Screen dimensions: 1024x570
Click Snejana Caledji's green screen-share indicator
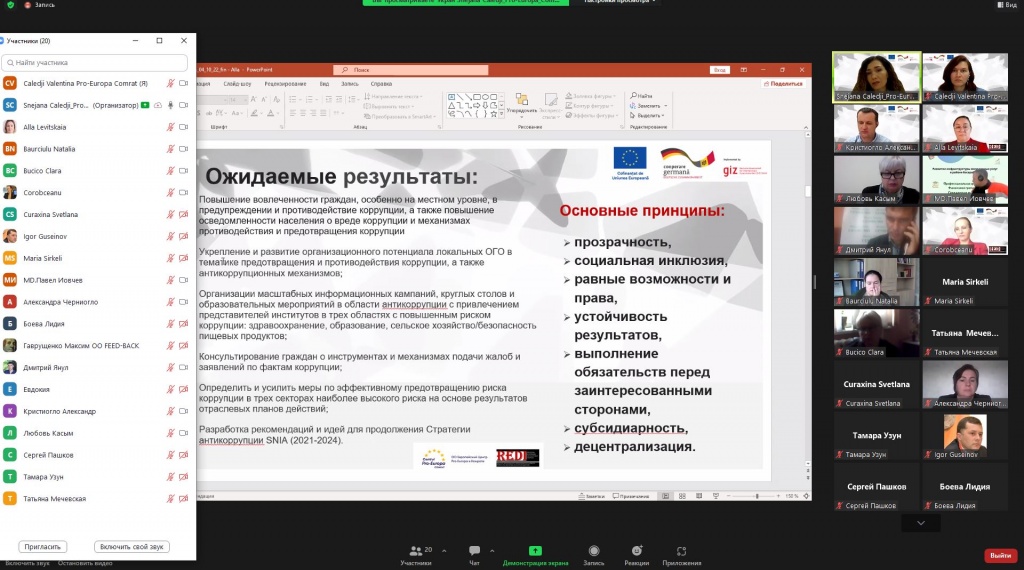coord(145,105)
